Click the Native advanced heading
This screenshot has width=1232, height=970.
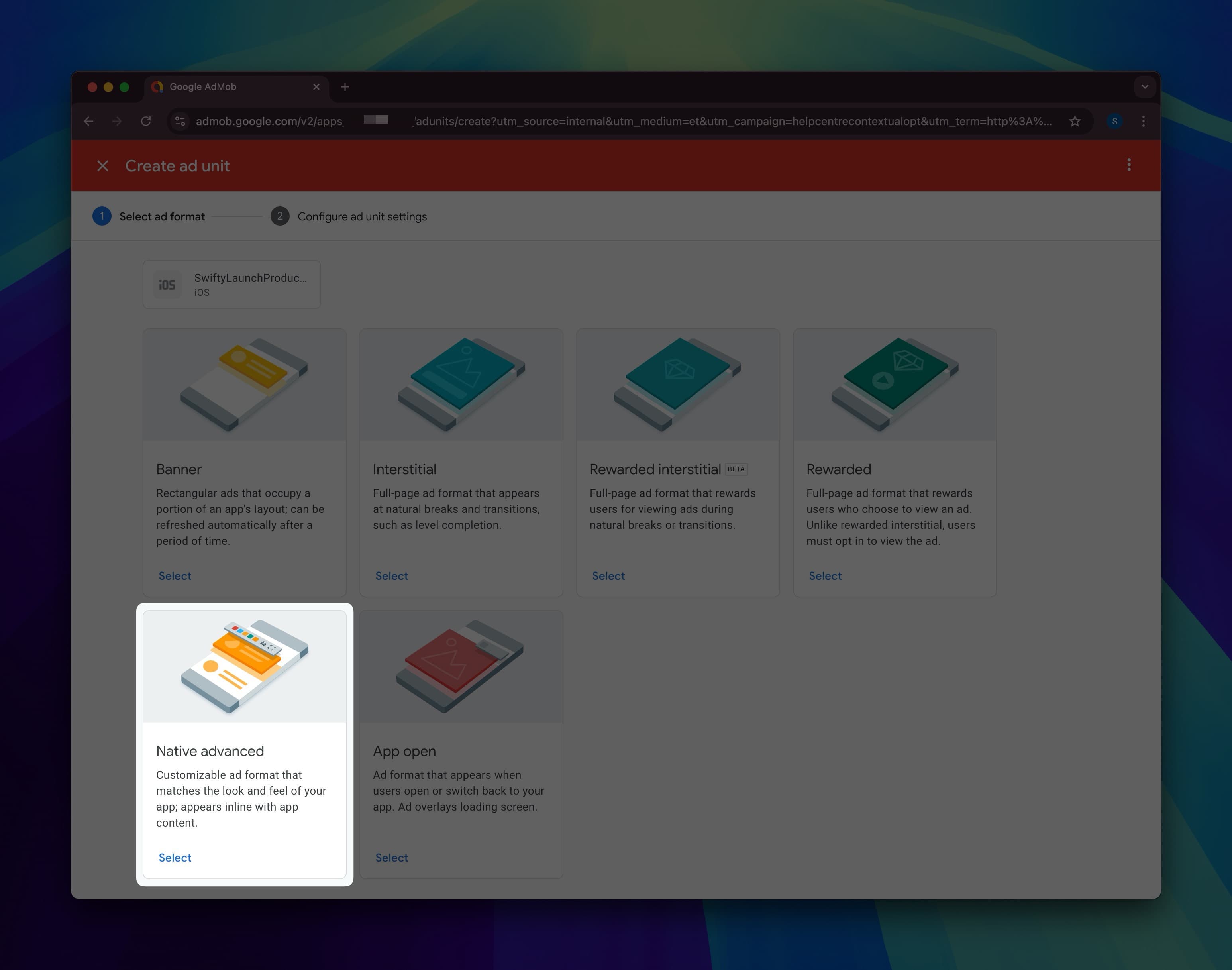tap(210, 751)
